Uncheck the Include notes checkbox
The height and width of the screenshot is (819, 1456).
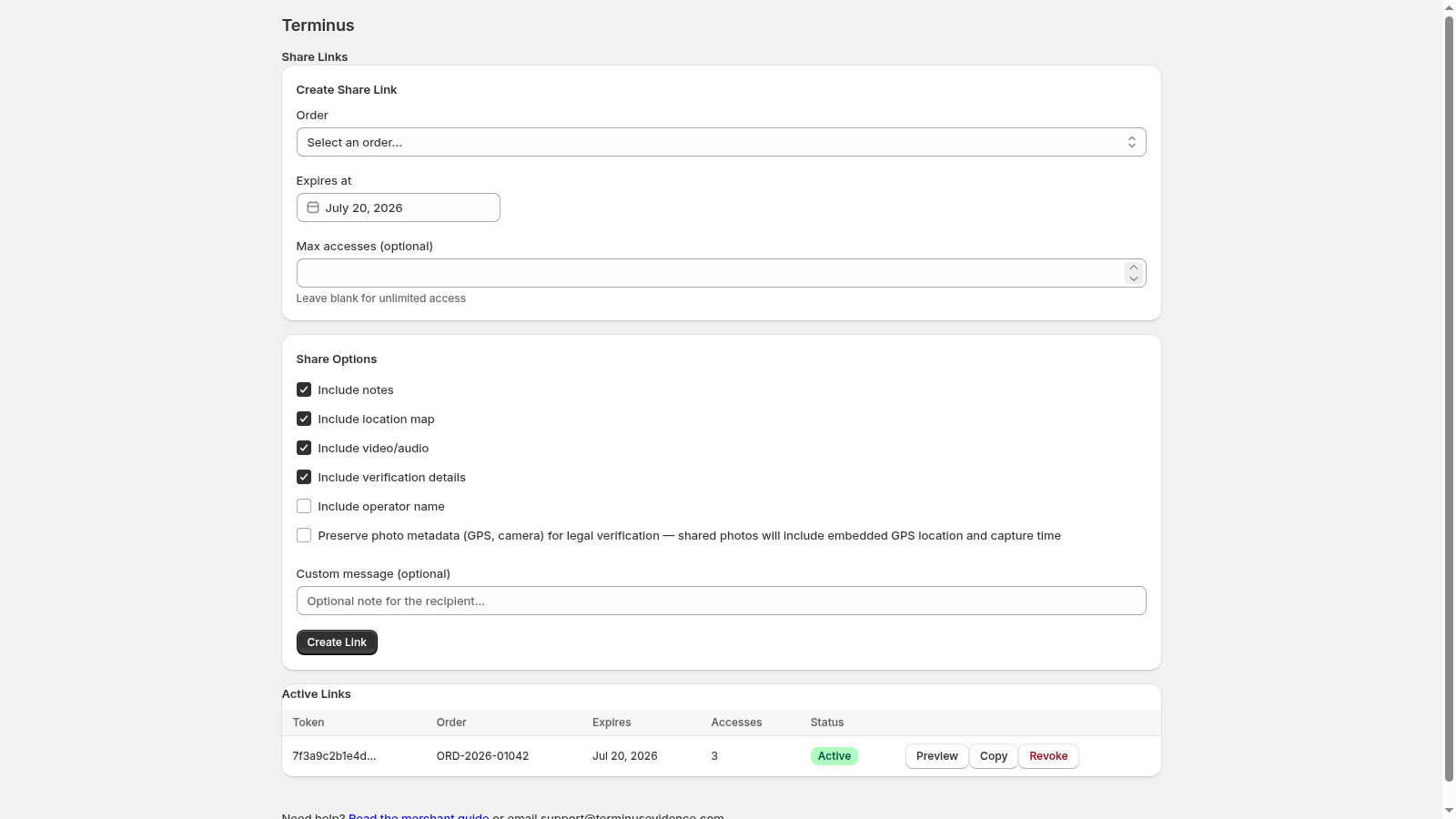pos(304,389)
